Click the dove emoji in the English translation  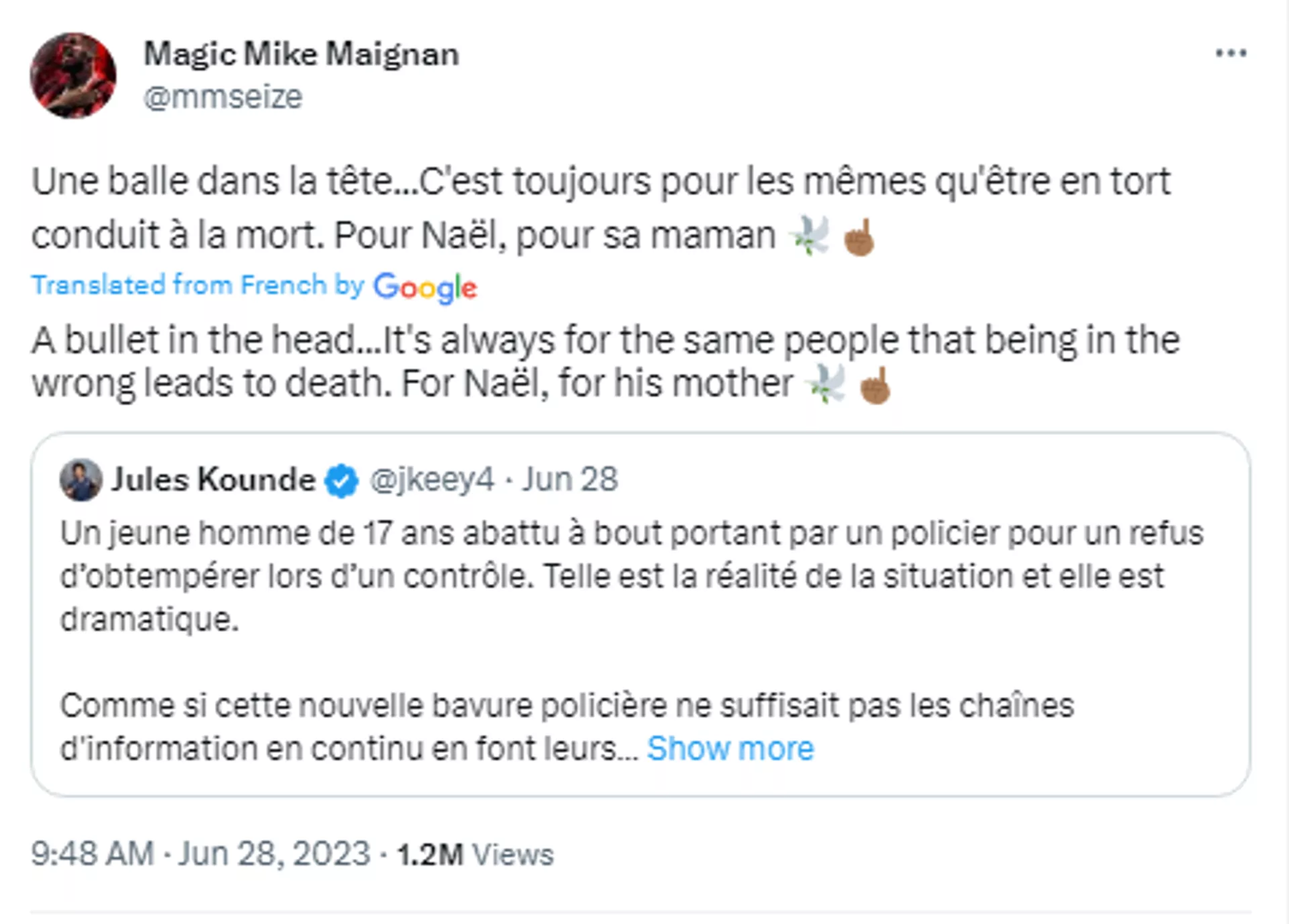coord(827,385)
